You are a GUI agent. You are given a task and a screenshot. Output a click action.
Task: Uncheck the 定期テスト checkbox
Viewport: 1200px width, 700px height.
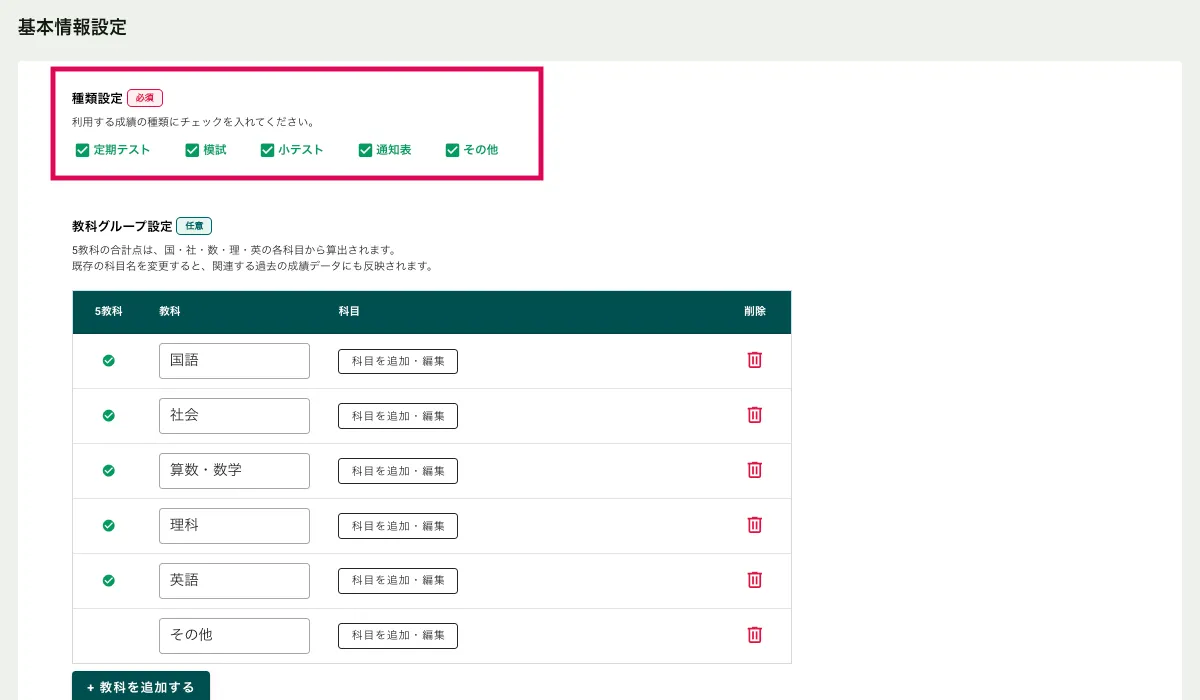[x=83, y=150]
